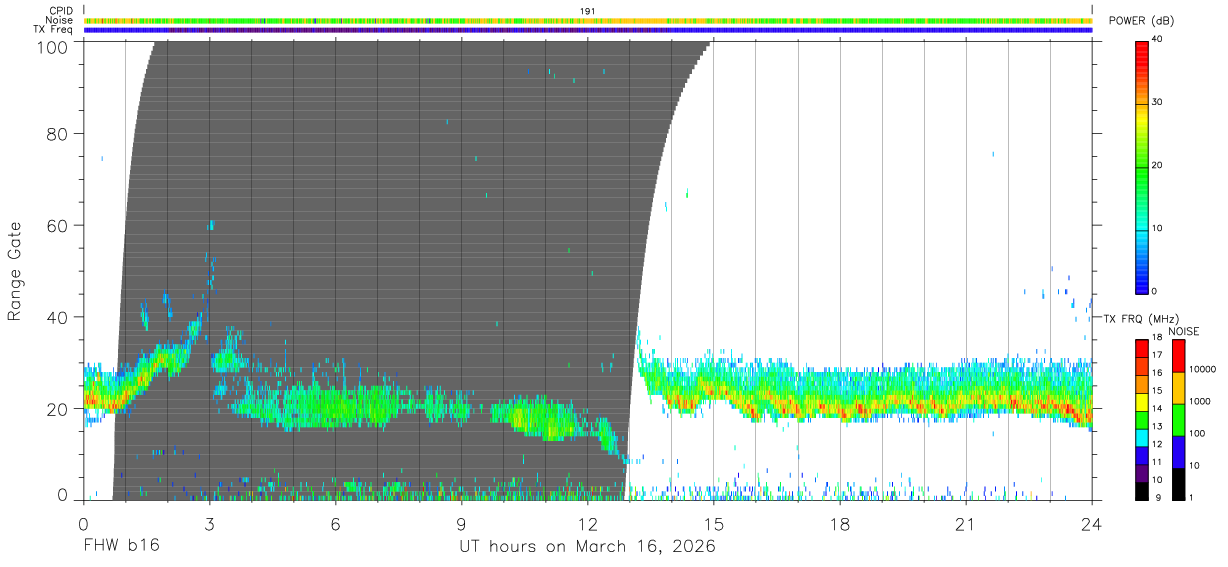Click the CPID row label
1228x567 pixels.
click(x=61, y=11)
